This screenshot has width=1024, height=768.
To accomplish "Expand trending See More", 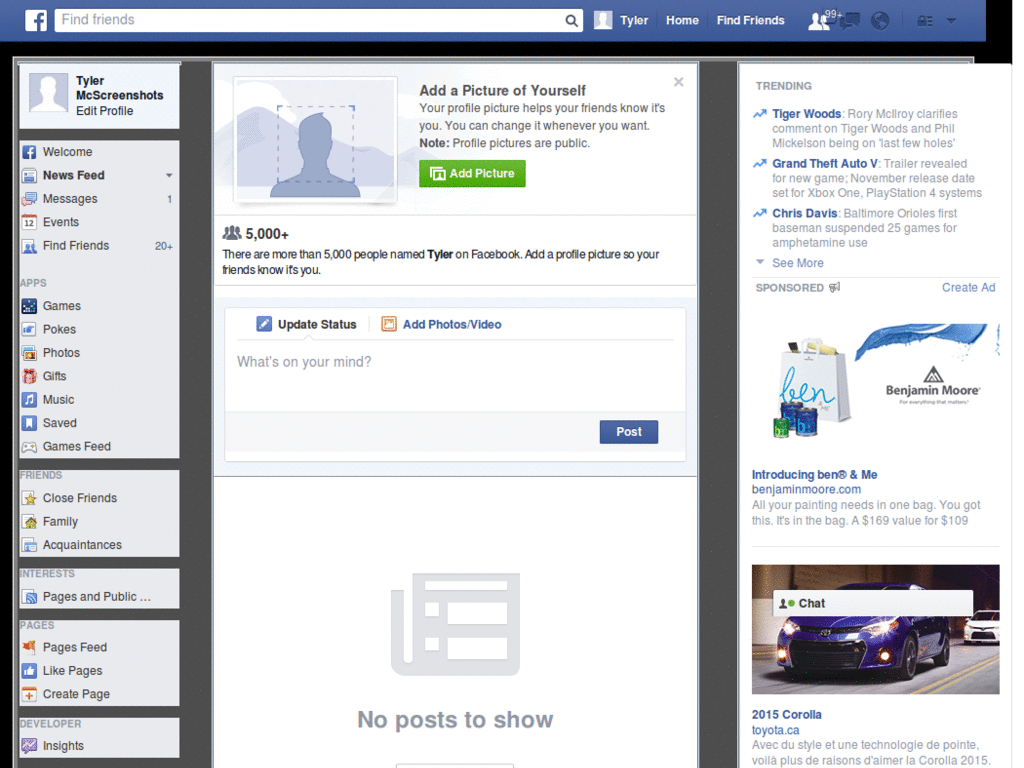I will (x=797, y=263).
